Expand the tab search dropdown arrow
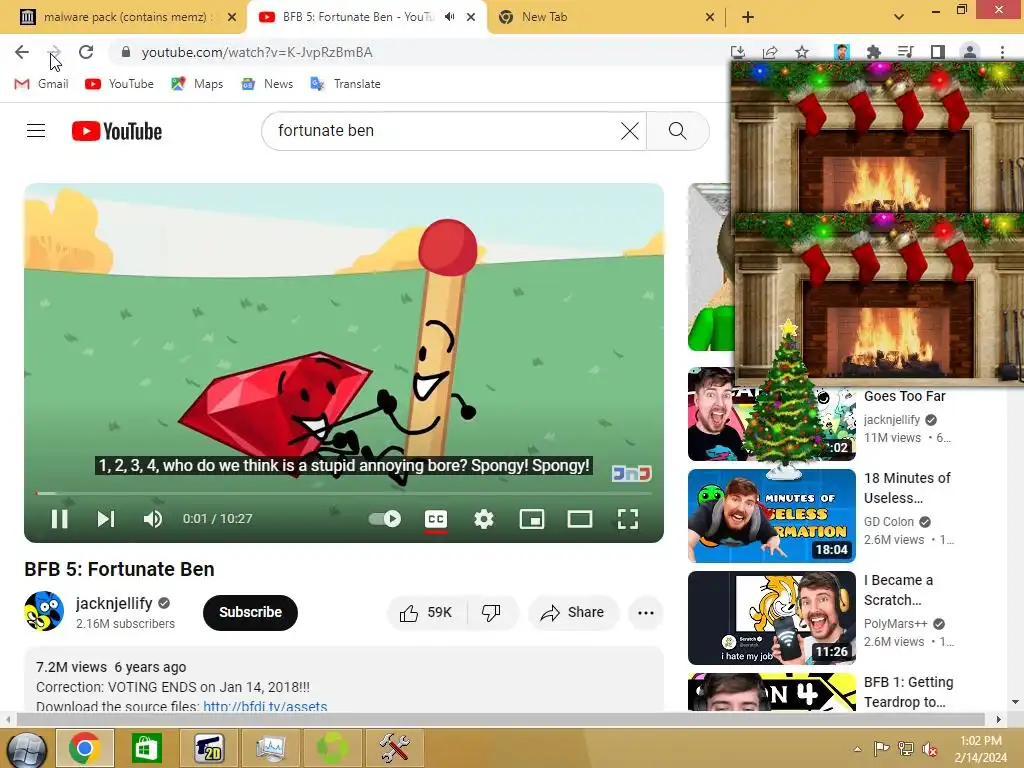This screenshot has height=768, width=1024. (899, 17)
